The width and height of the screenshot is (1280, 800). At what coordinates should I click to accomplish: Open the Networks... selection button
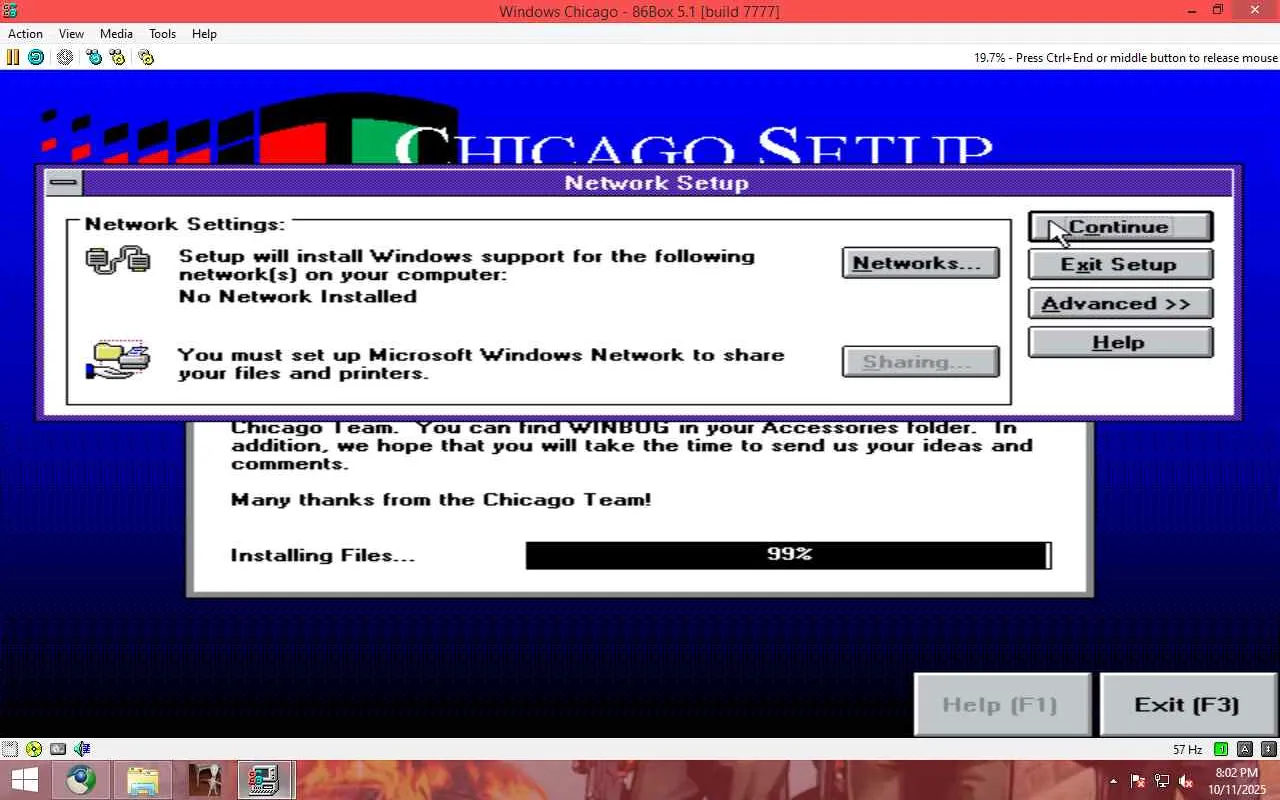pyautogui.click(x=920, y=263)
